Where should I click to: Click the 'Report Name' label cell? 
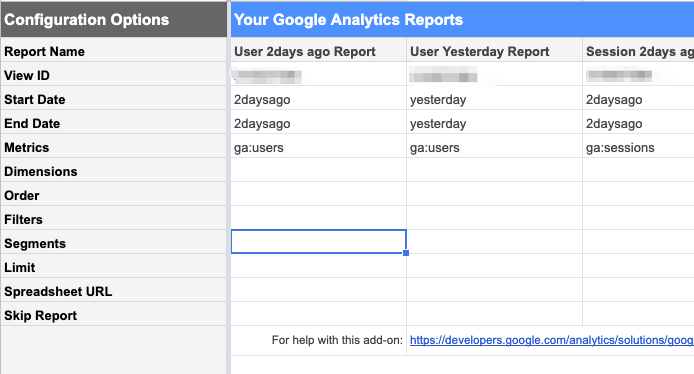114,51
